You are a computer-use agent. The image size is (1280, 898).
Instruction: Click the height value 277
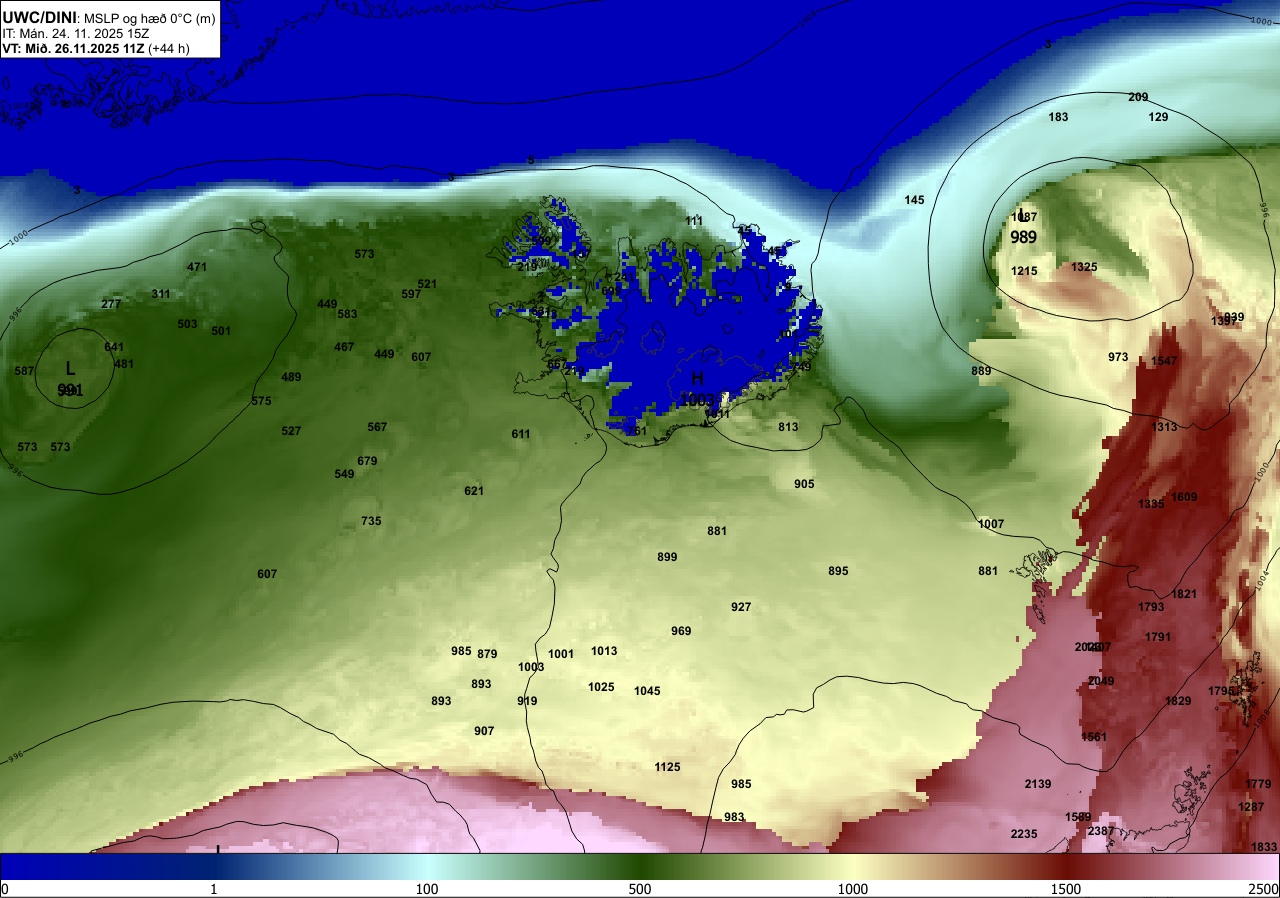(x=111, y=304)
